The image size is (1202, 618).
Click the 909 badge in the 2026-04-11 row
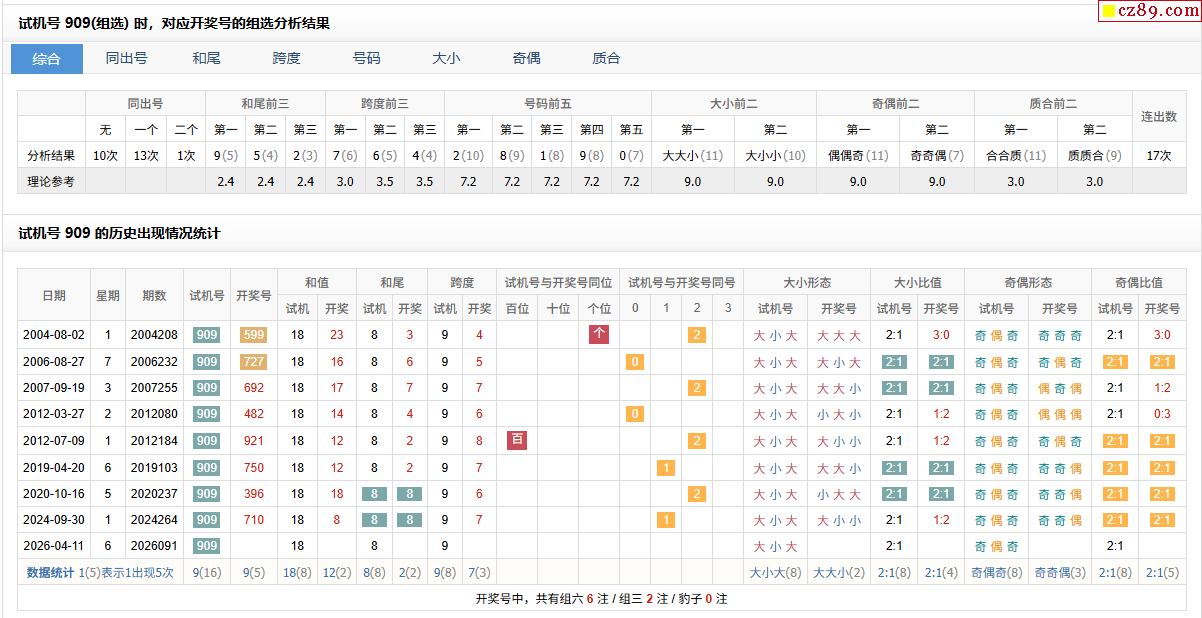(206, 546)
